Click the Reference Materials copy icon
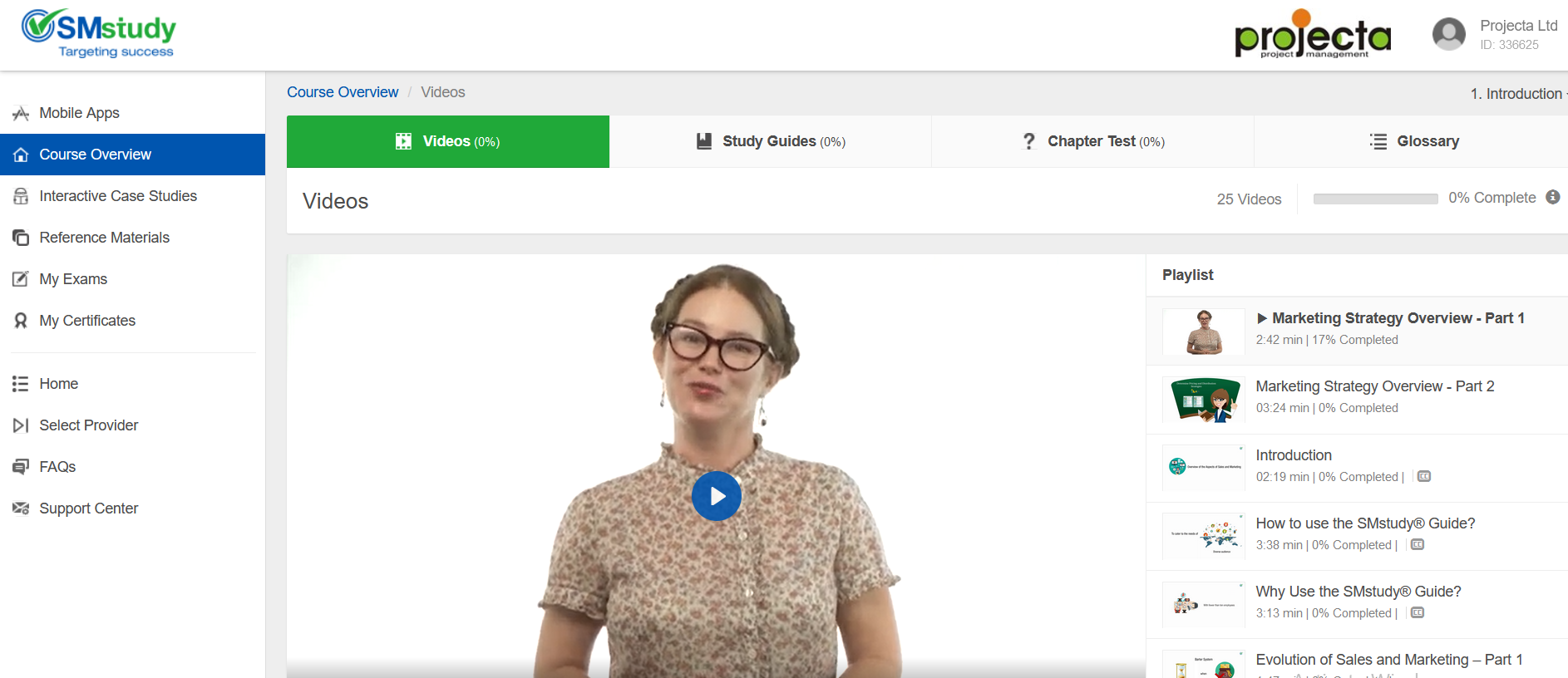1568x678 pixels. pos(21,238)
